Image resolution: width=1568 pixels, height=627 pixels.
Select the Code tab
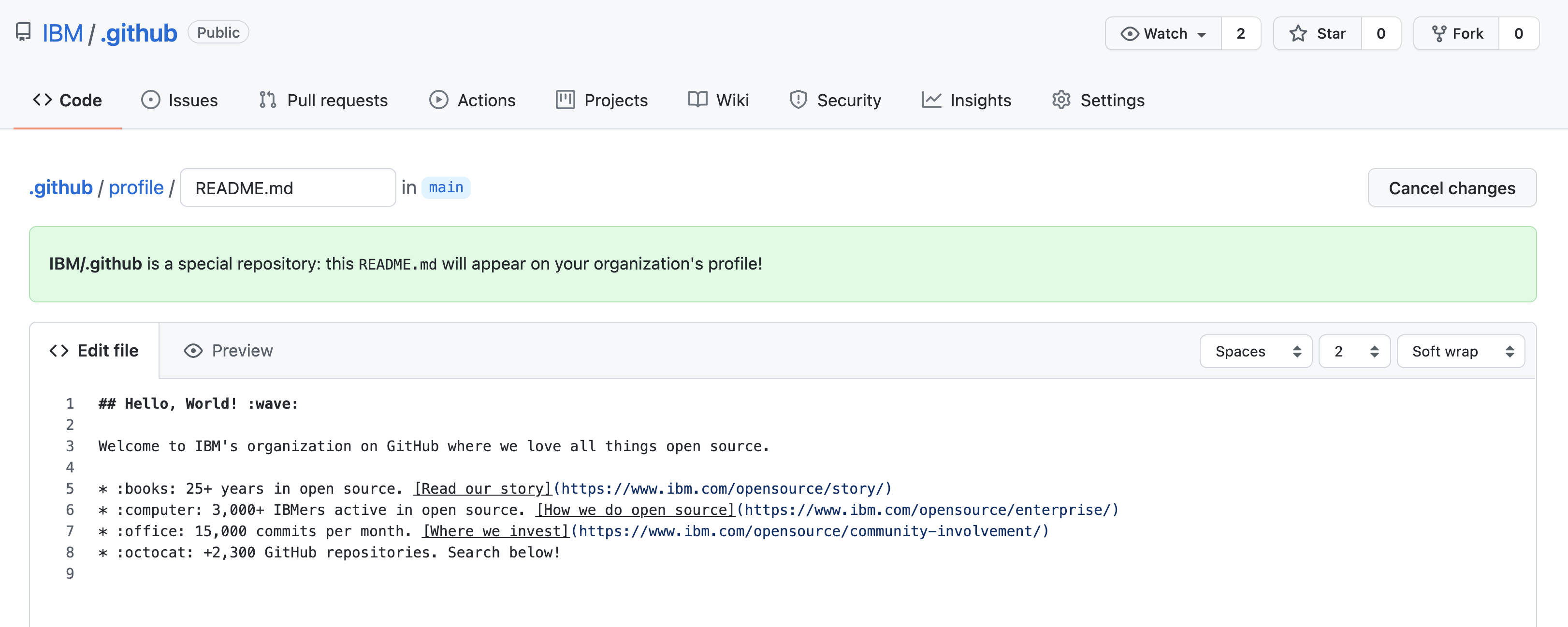(67, 100)
